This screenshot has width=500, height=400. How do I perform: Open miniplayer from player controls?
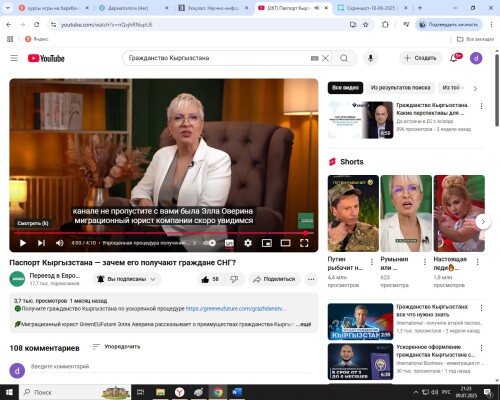[x=267, y=243]
